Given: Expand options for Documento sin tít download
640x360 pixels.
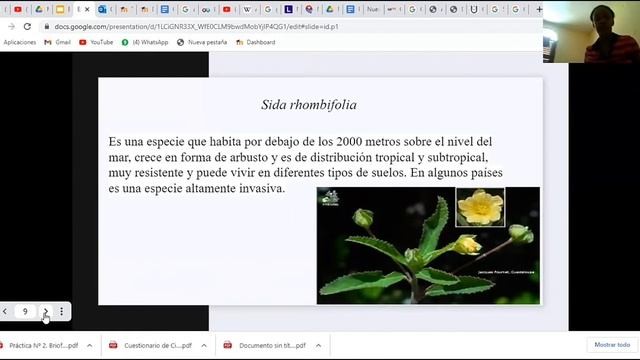Looking at the screenshot, I should [318, 345].
